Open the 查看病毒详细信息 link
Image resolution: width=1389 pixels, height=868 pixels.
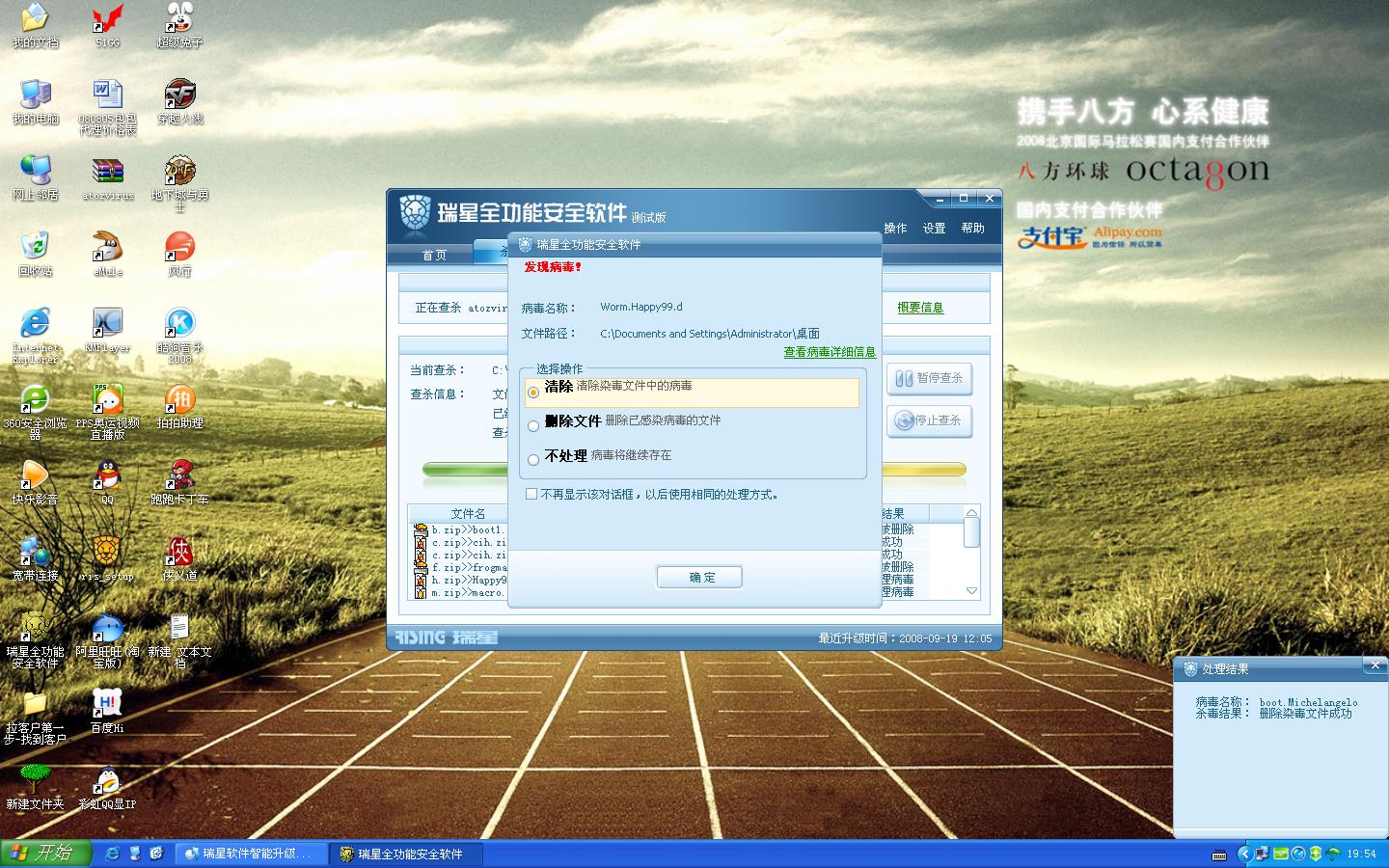[x=830, y=352]
